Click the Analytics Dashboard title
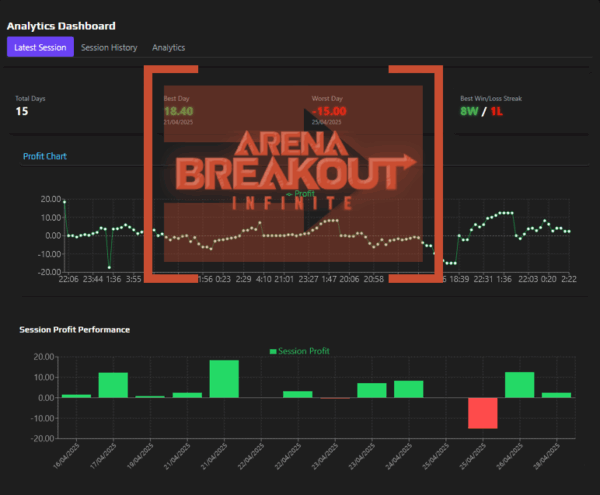 tap(61, 25)
